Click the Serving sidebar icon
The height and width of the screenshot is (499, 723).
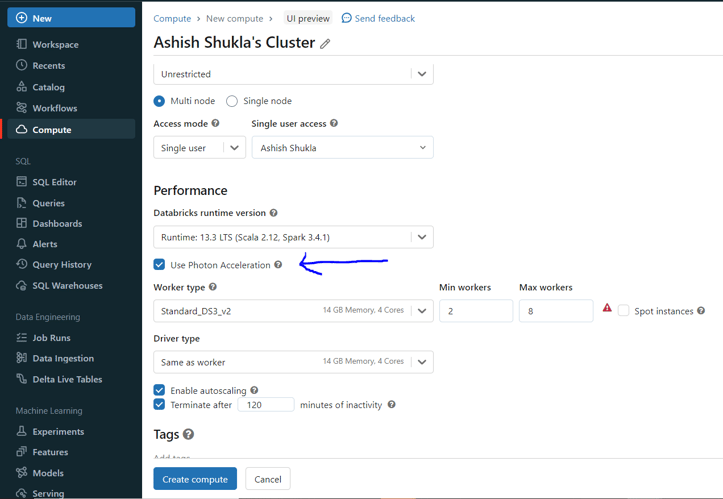coord(21,493)
